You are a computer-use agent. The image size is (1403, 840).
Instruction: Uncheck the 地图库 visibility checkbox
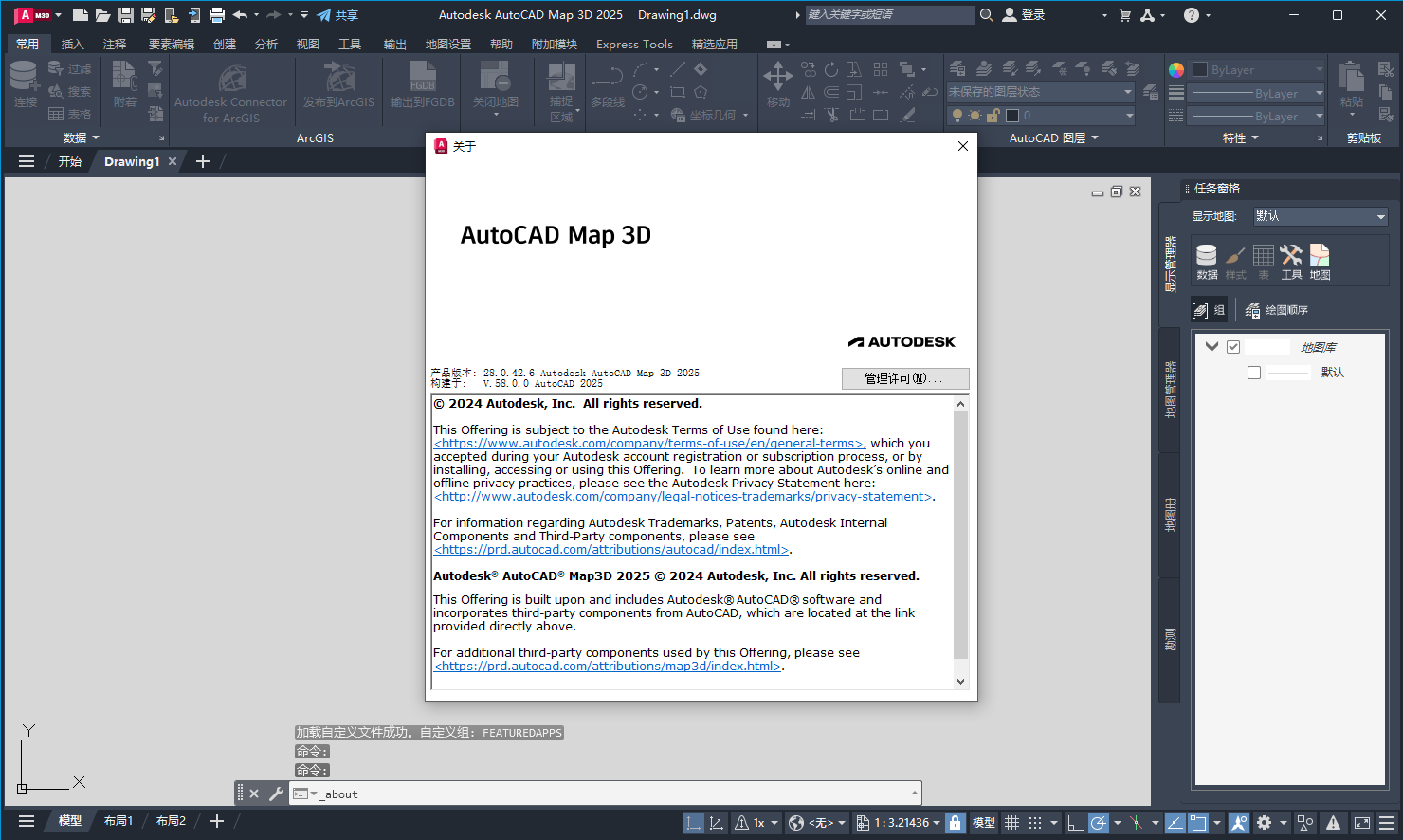[x=1233, y=346]
